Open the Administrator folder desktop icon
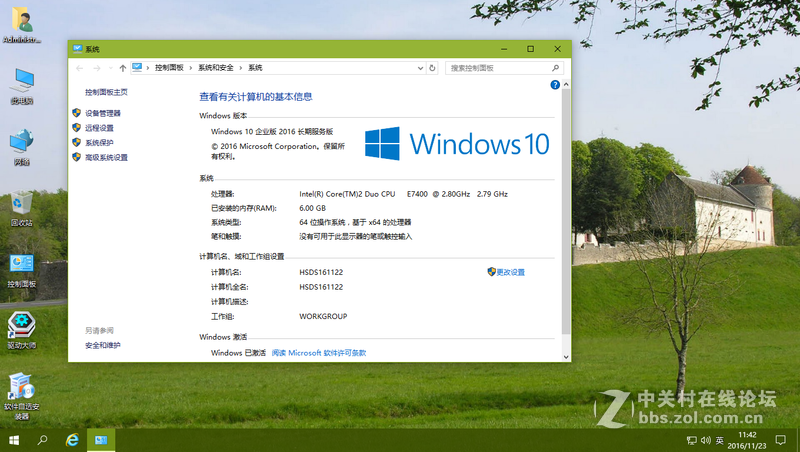This screenshot has height=452, width=800. 21,24
